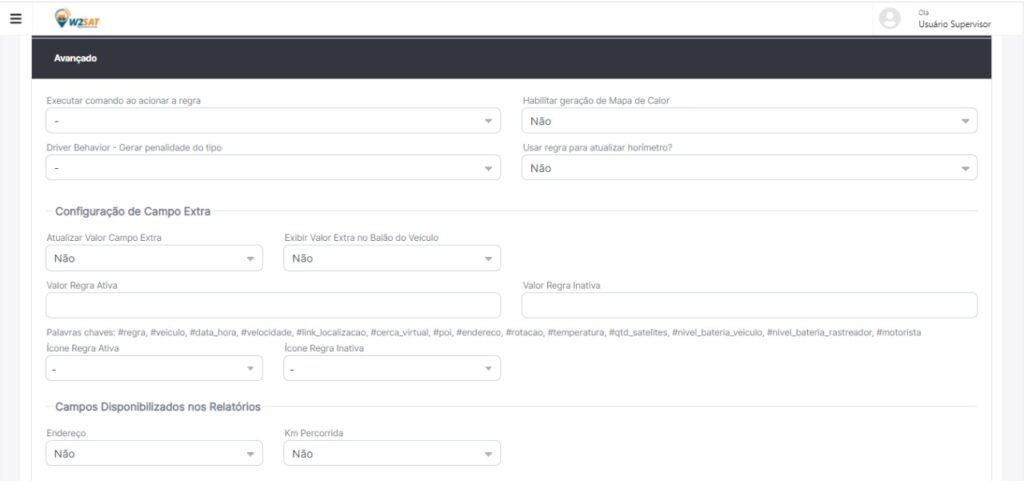
Task: Open 'Driver Behavior - Gerar penalidade' dropdown
Action: click(272, 168)
